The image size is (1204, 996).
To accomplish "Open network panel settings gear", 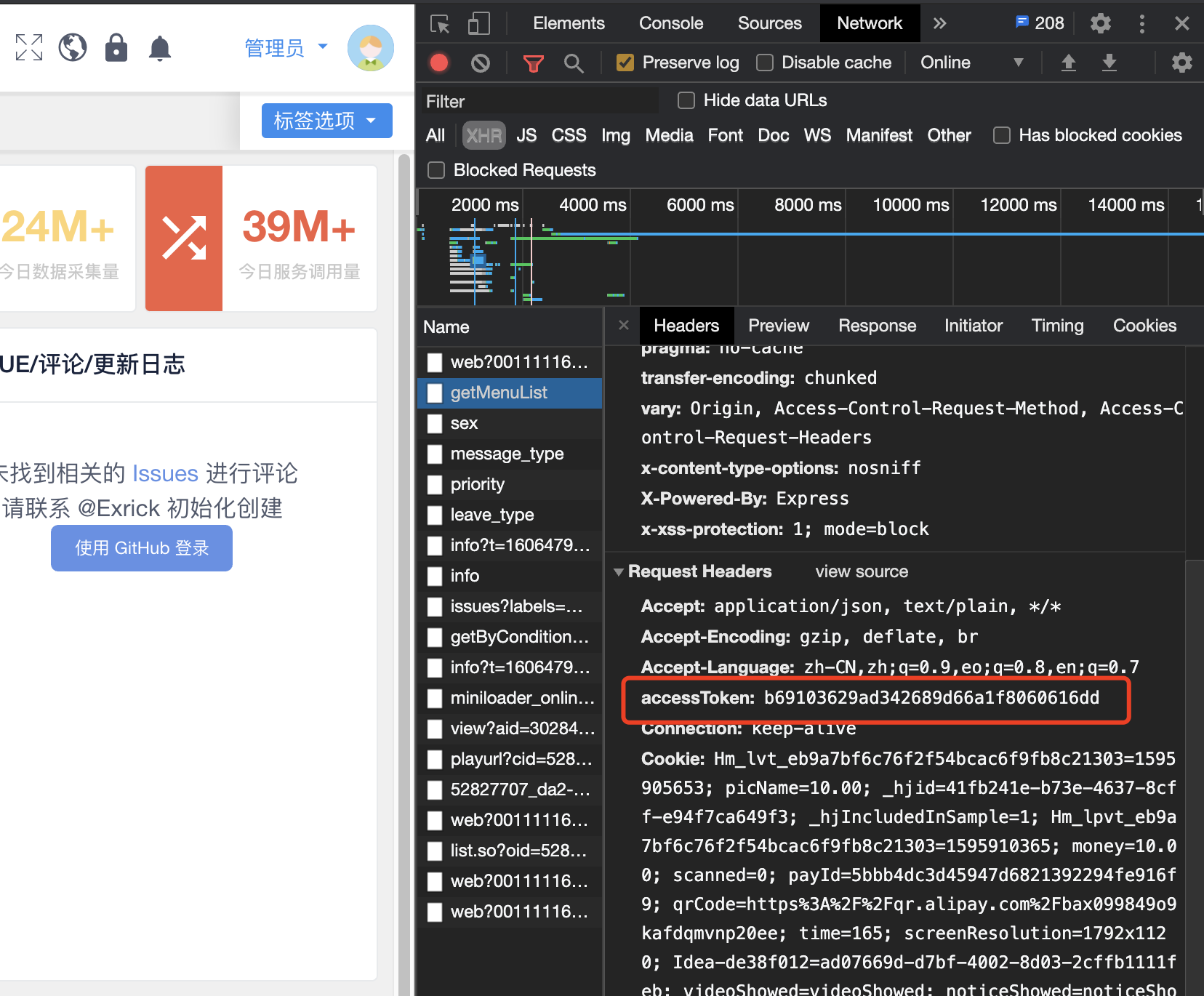I will point(1182,63).
